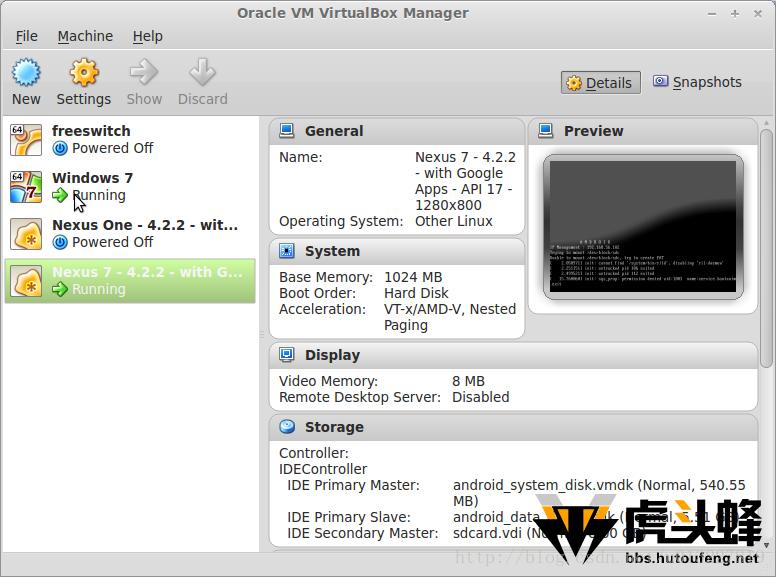Click the System section chip icon

click(x=287, y=251)
